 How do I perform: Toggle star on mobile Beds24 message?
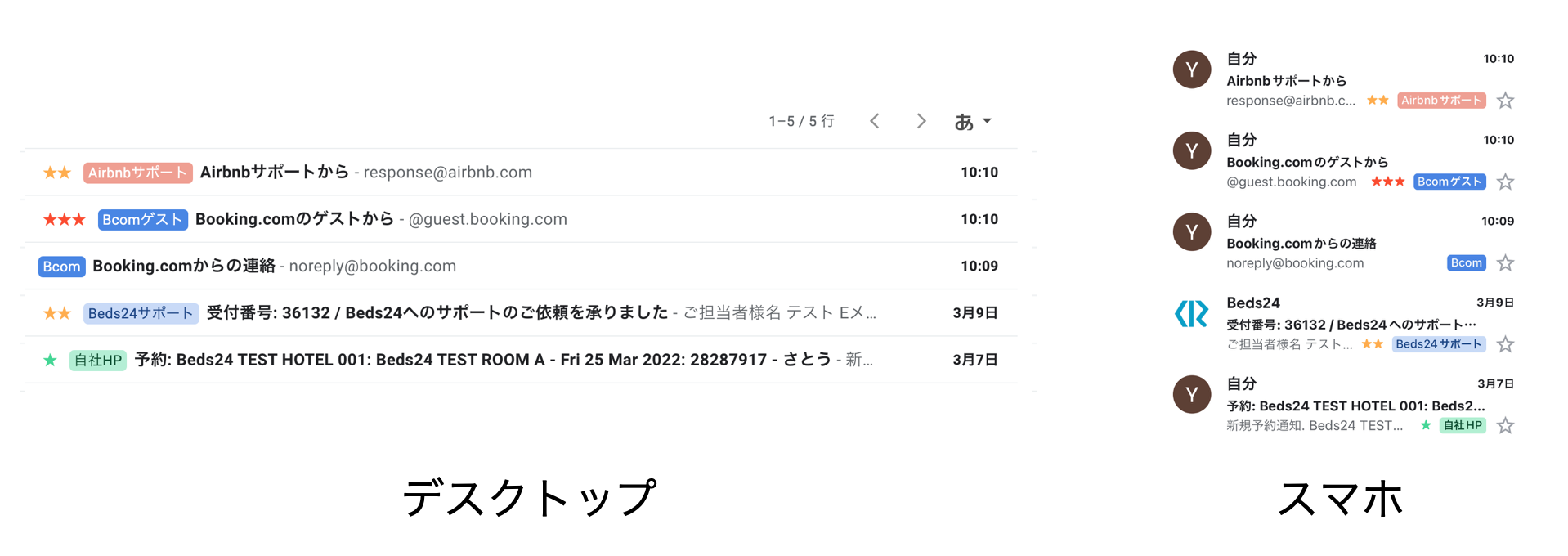[x=1505, y=344]
